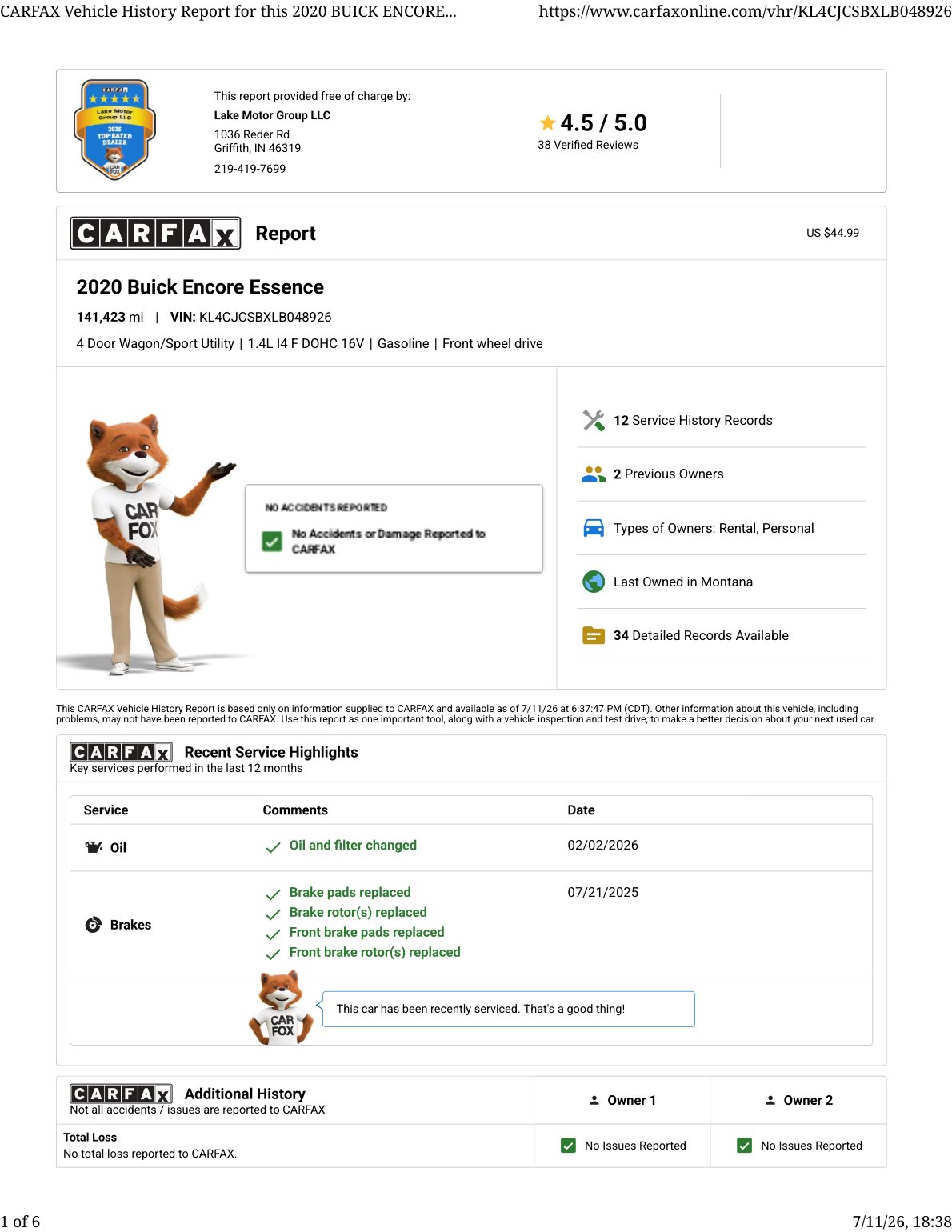Click the Owner 2 person icon
Image resolution: width=952 pixels, height=1232 pixels.
pyautogui.click(x=770, y=1100)
